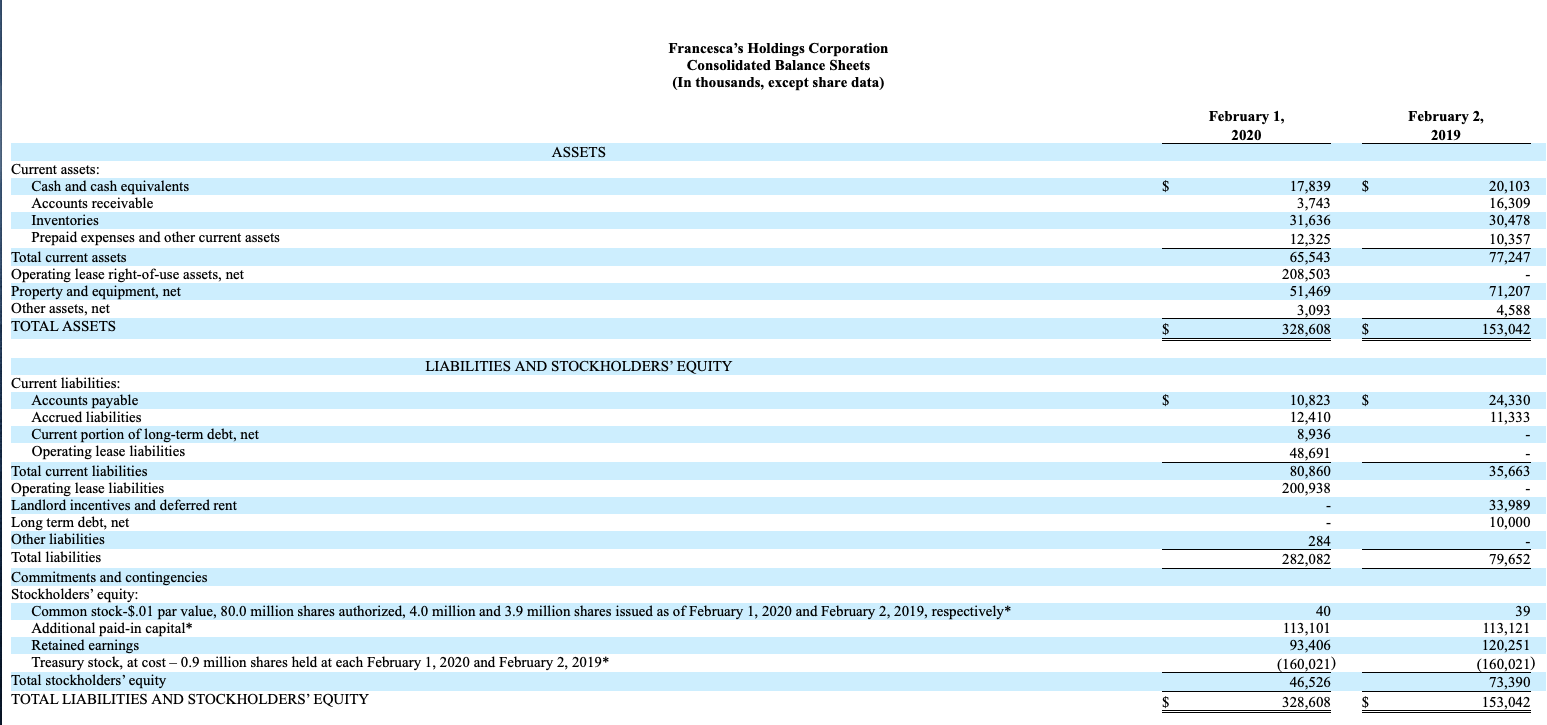Viewport: 1547px width, 725px height.
Task: Click 'LIABILITIES AND STOCKHOLDERS' EQUITY' section heading
Action: click(x=578, y=366)
